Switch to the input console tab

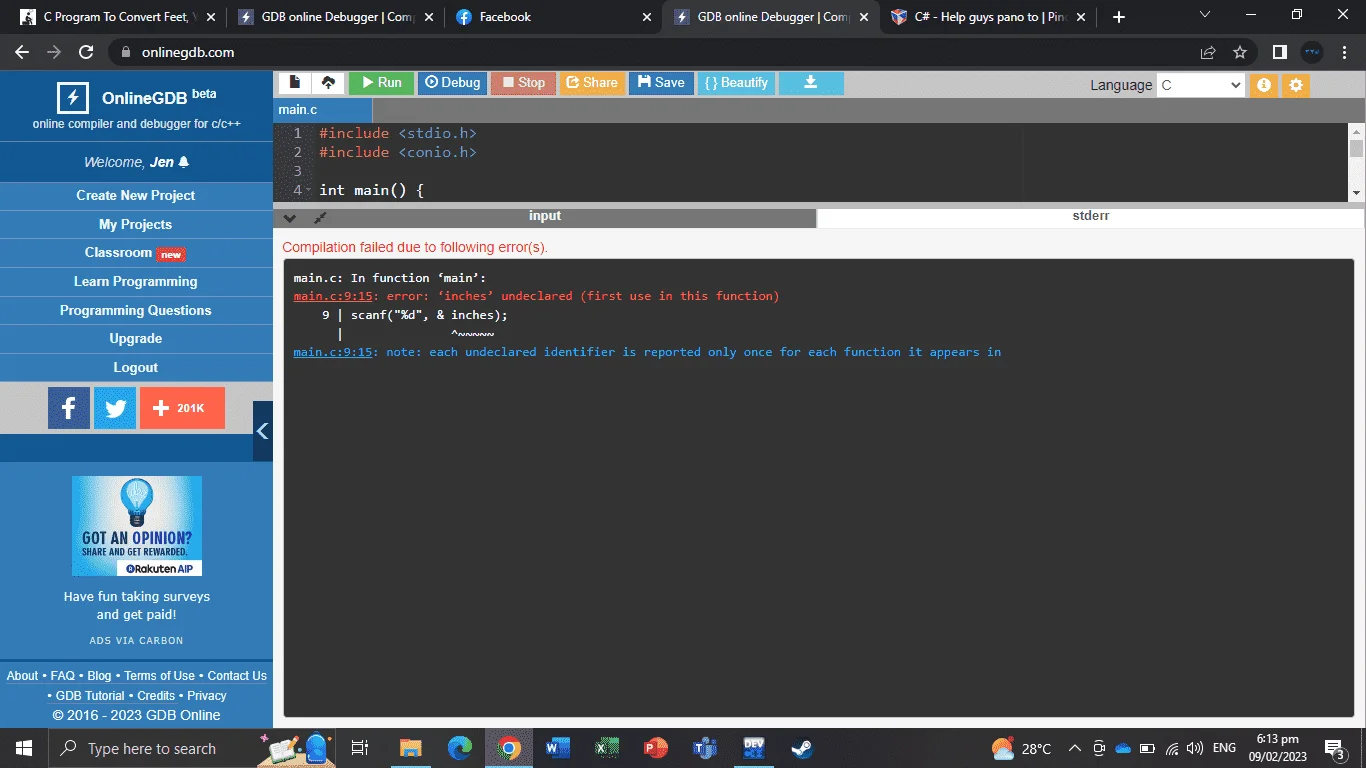[x=545, y=216]
